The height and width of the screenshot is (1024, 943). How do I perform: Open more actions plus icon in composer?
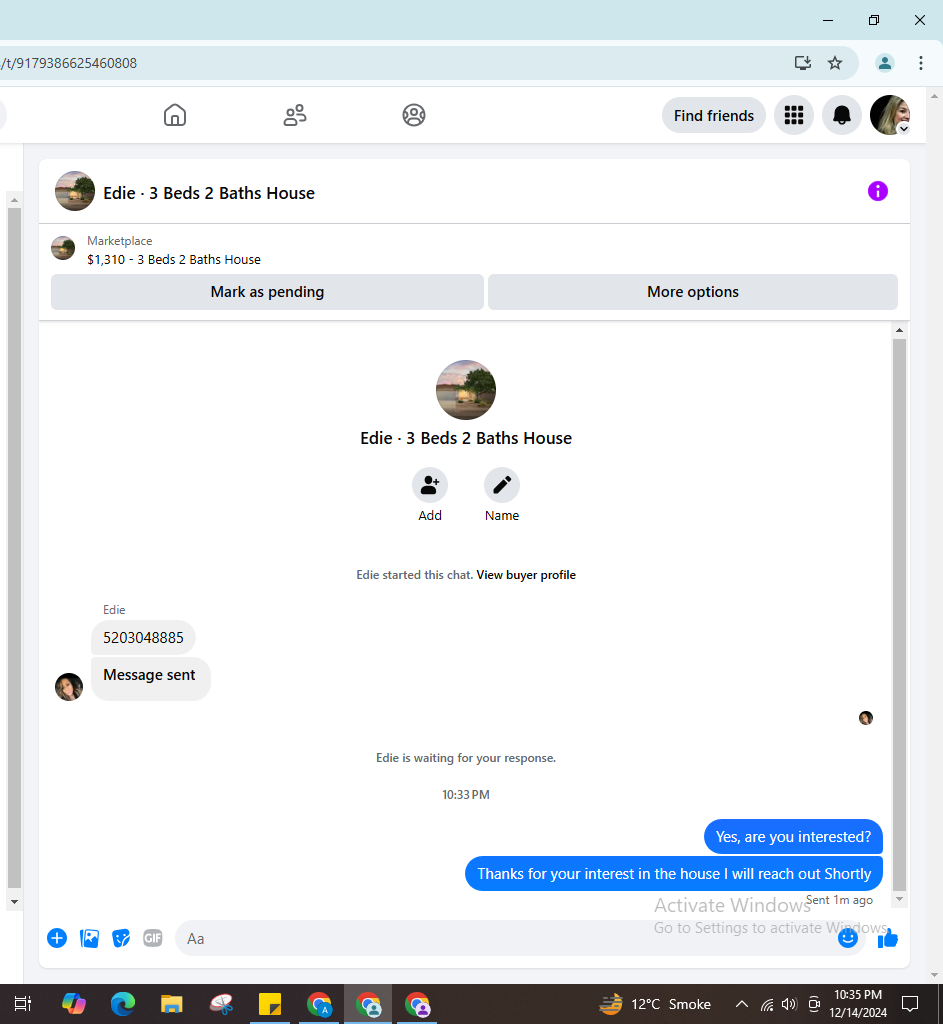click(x=57, y=938)
